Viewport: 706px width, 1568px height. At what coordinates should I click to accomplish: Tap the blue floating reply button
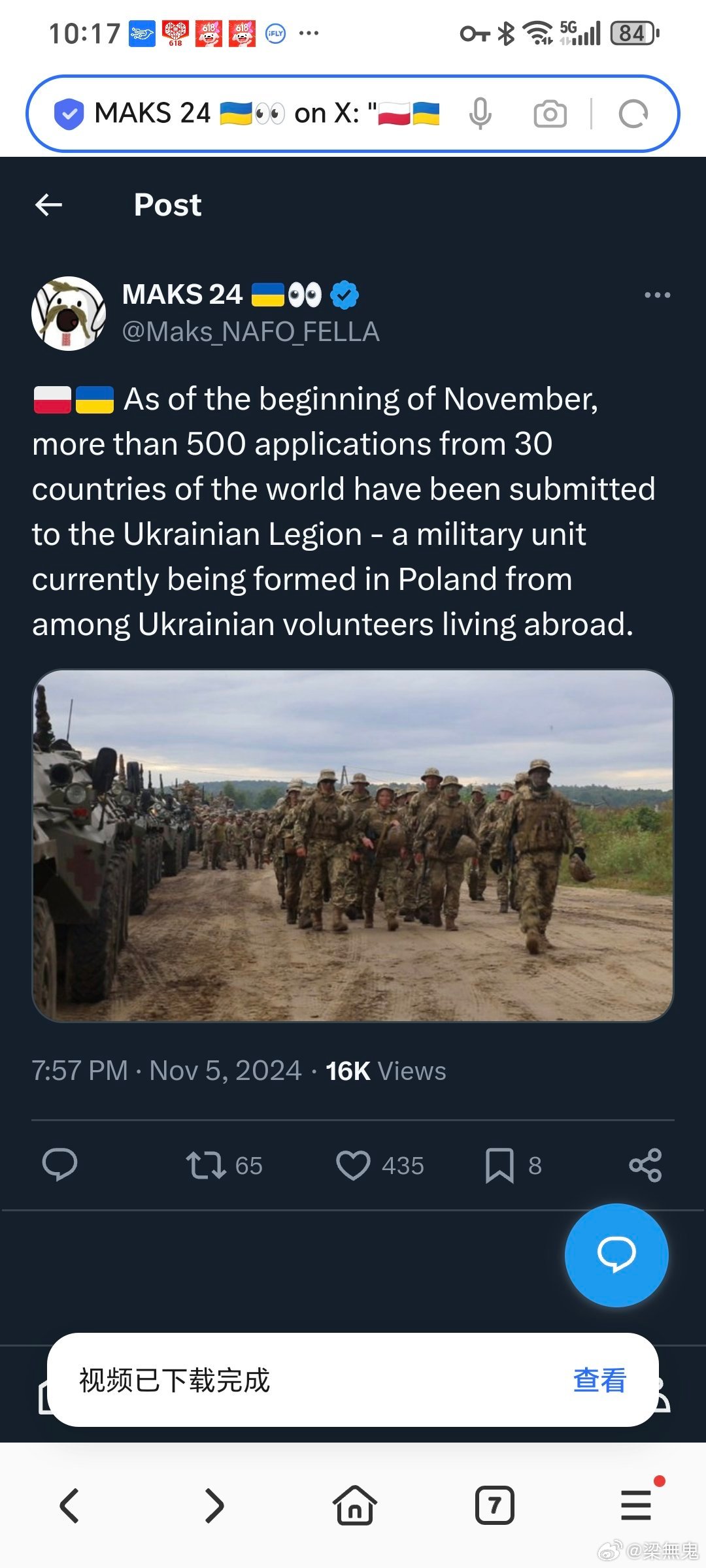[616, 1255]
